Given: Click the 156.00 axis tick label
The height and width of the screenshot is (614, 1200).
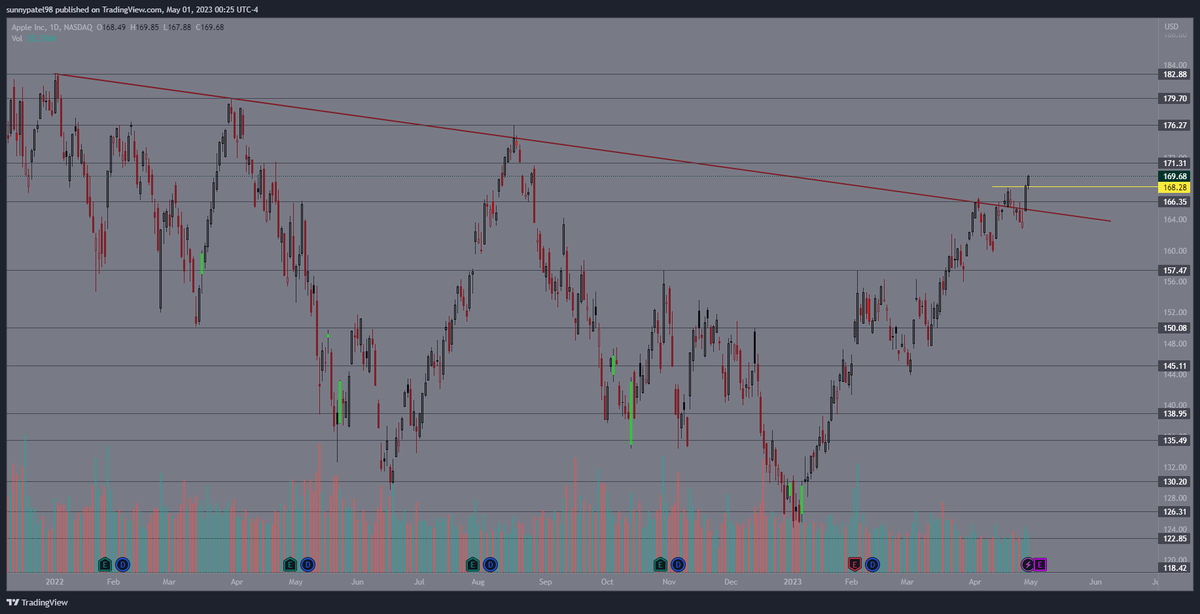Looking at the screenshot, I should click(x=1174, y=281).
